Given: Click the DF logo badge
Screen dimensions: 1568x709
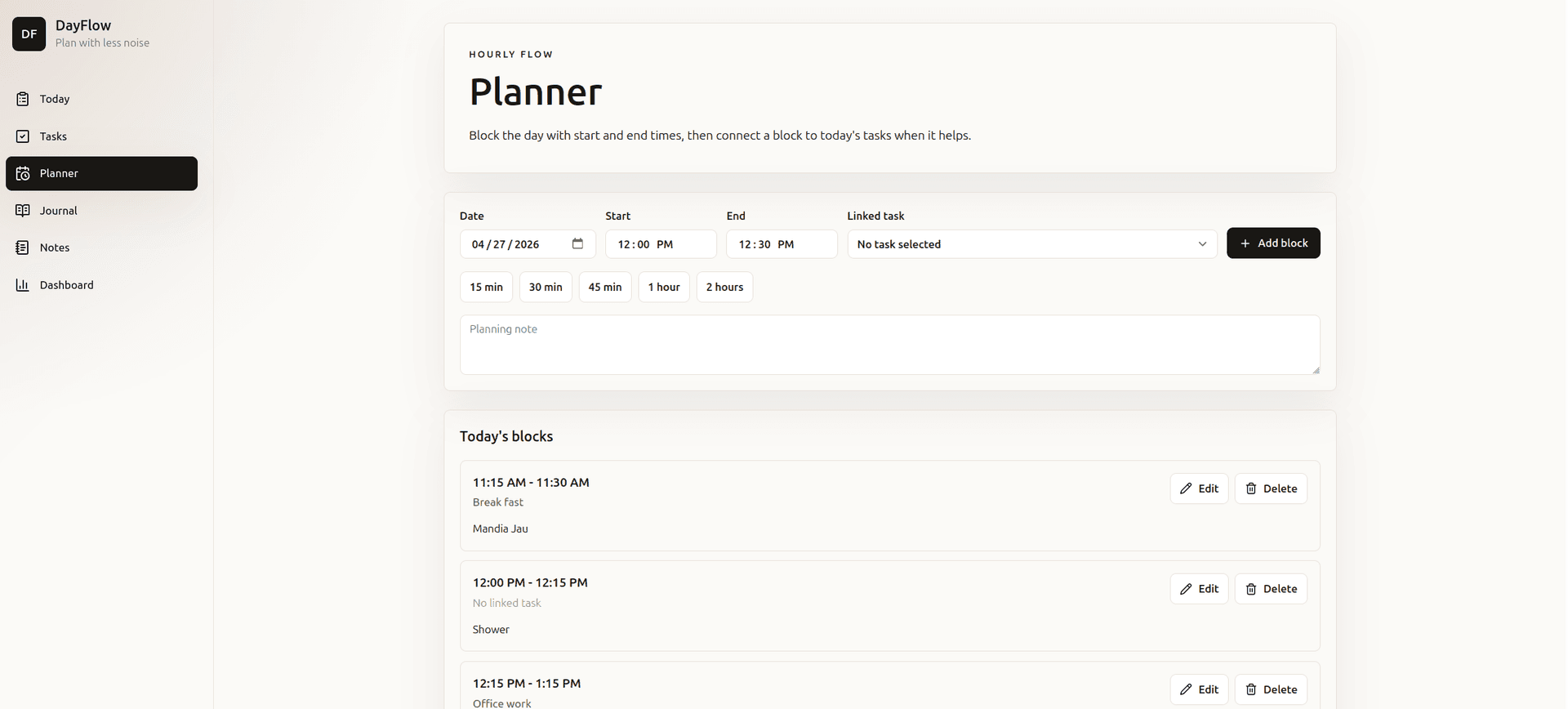Looking at the screenshot, I should pyautogui.click(x=29, y=33).
